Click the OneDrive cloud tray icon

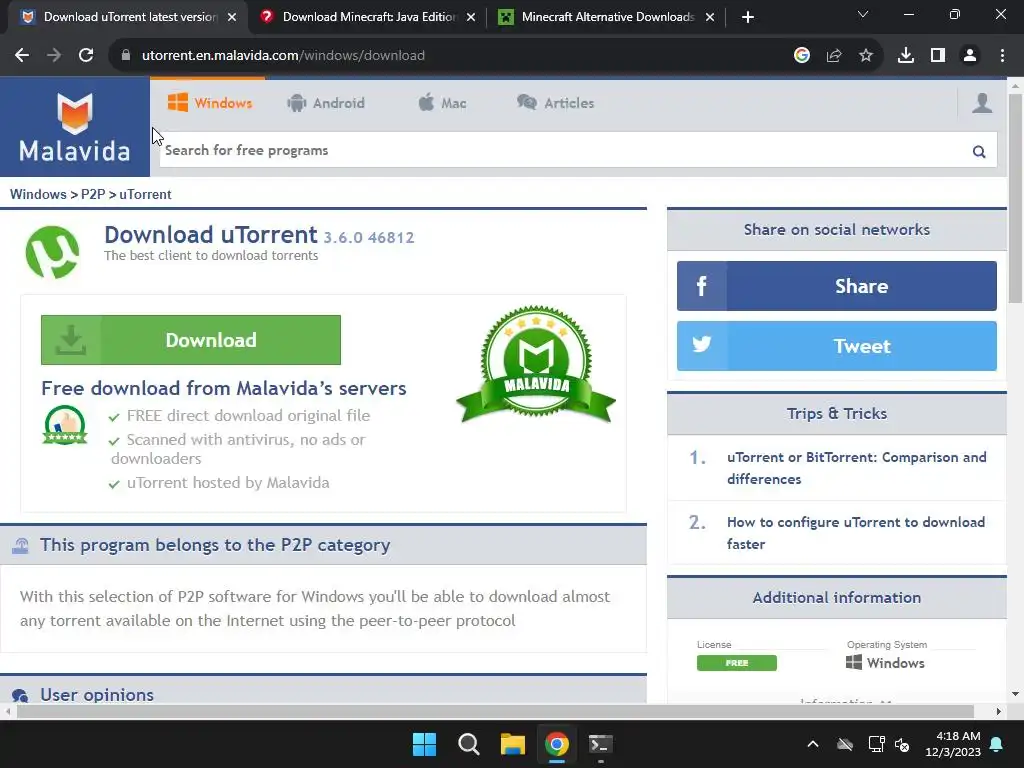pyautogui.click(x=845, y=744)
